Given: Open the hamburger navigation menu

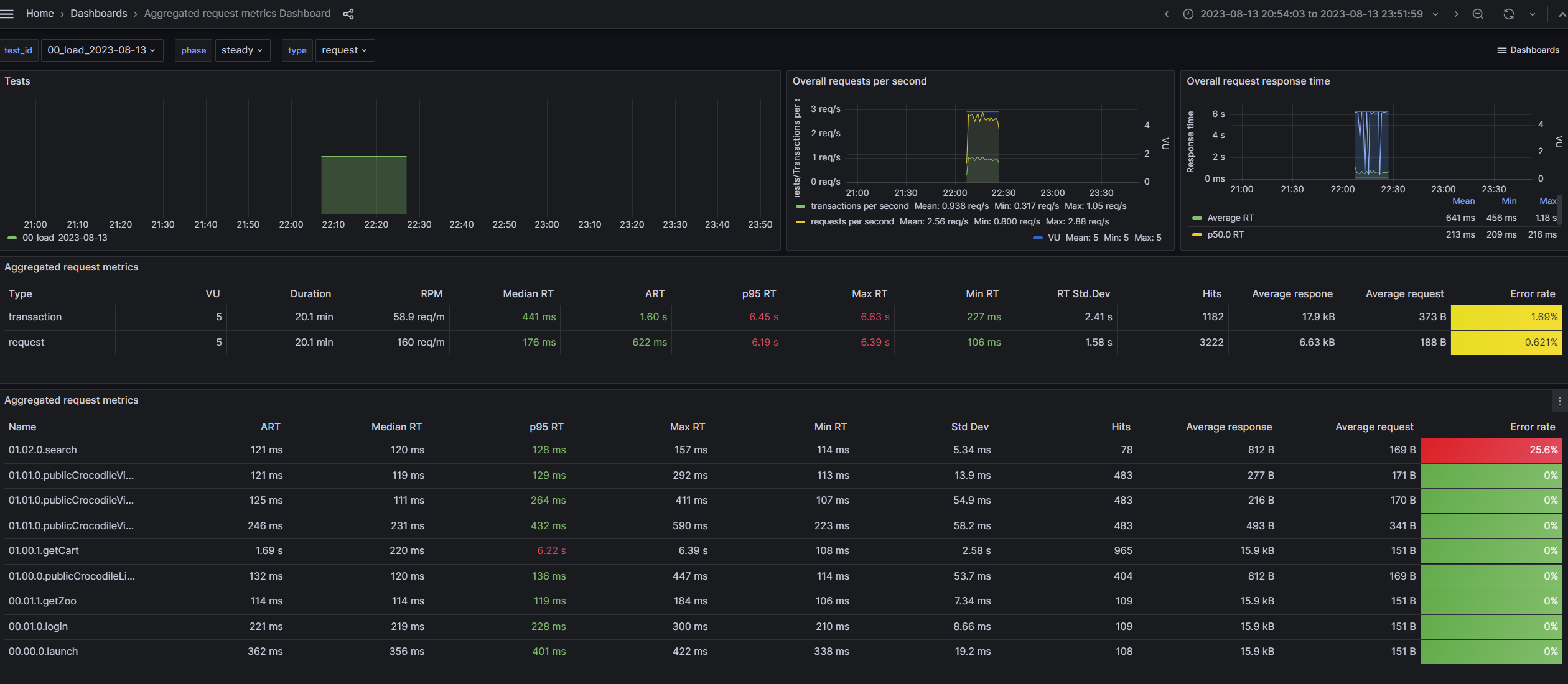Looking at the screenshot, I should click(7, 14).
